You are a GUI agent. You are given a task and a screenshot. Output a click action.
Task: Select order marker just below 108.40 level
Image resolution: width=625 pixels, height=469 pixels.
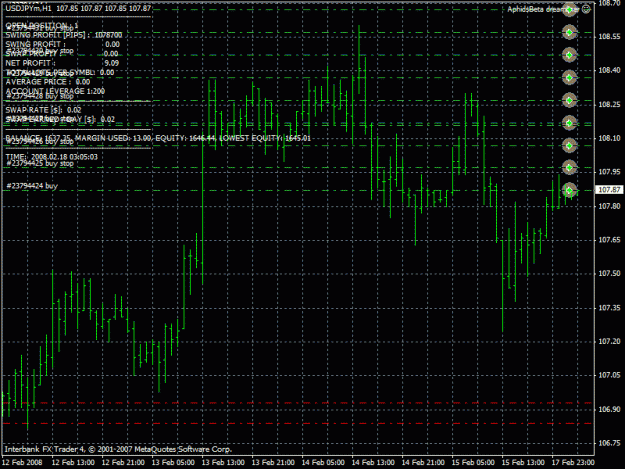point(570,78)
